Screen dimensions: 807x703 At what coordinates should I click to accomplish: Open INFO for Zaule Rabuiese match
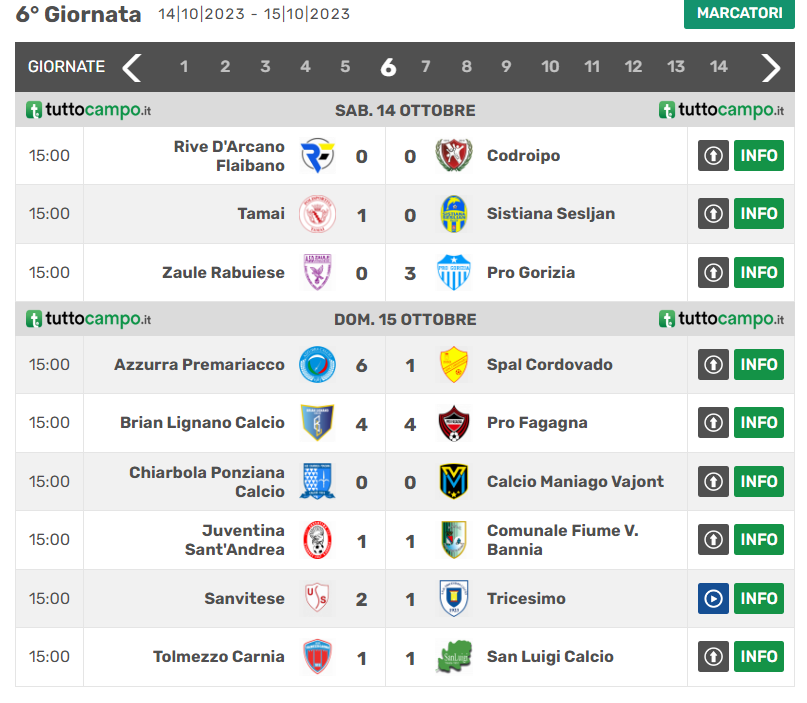tap(759, 272)
